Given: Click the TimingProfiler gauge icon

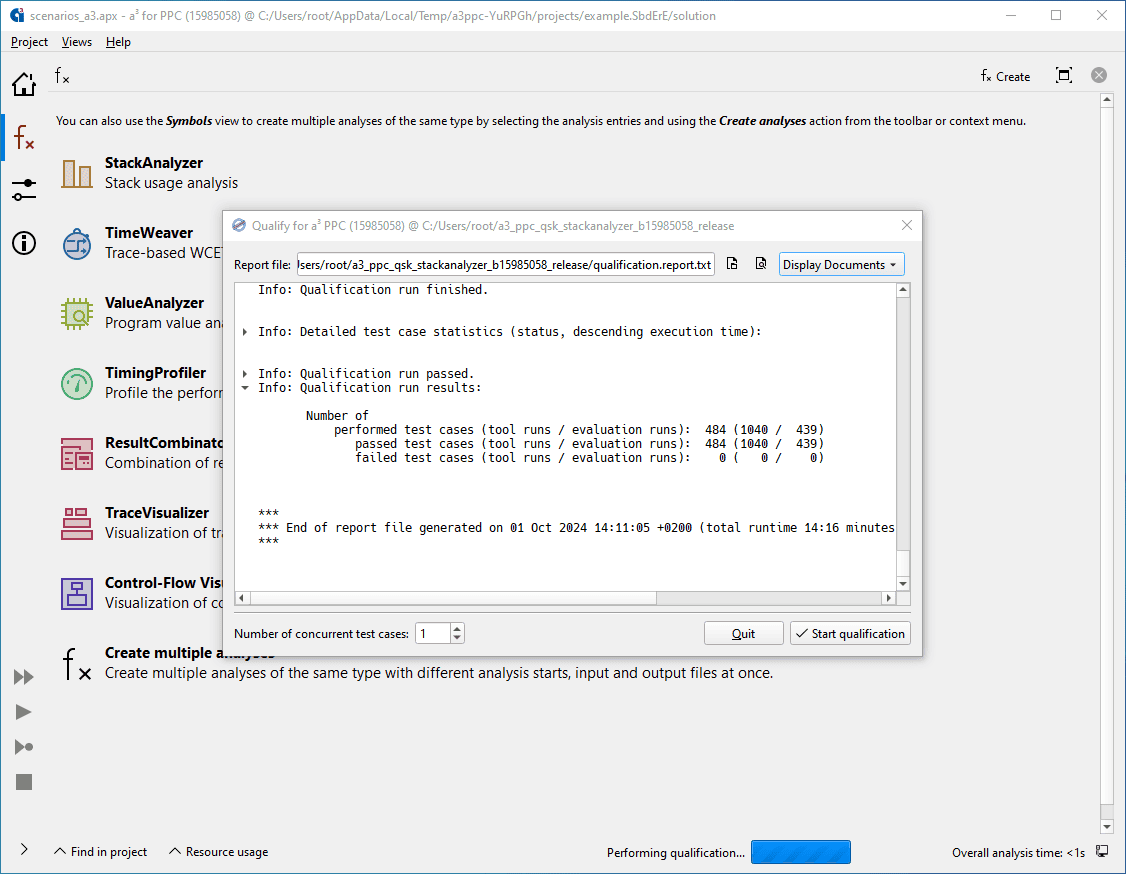Looking at the screenshot, I should [77, 383].
